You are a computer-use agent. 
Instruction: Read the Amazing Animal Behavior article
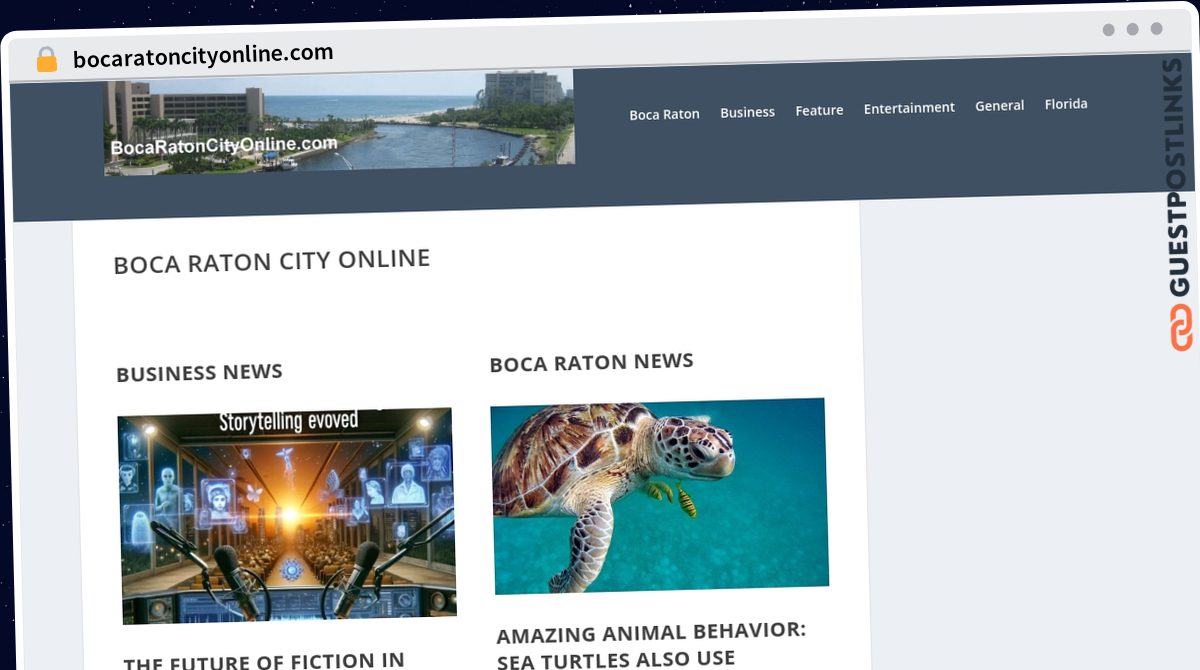point(652,644)
